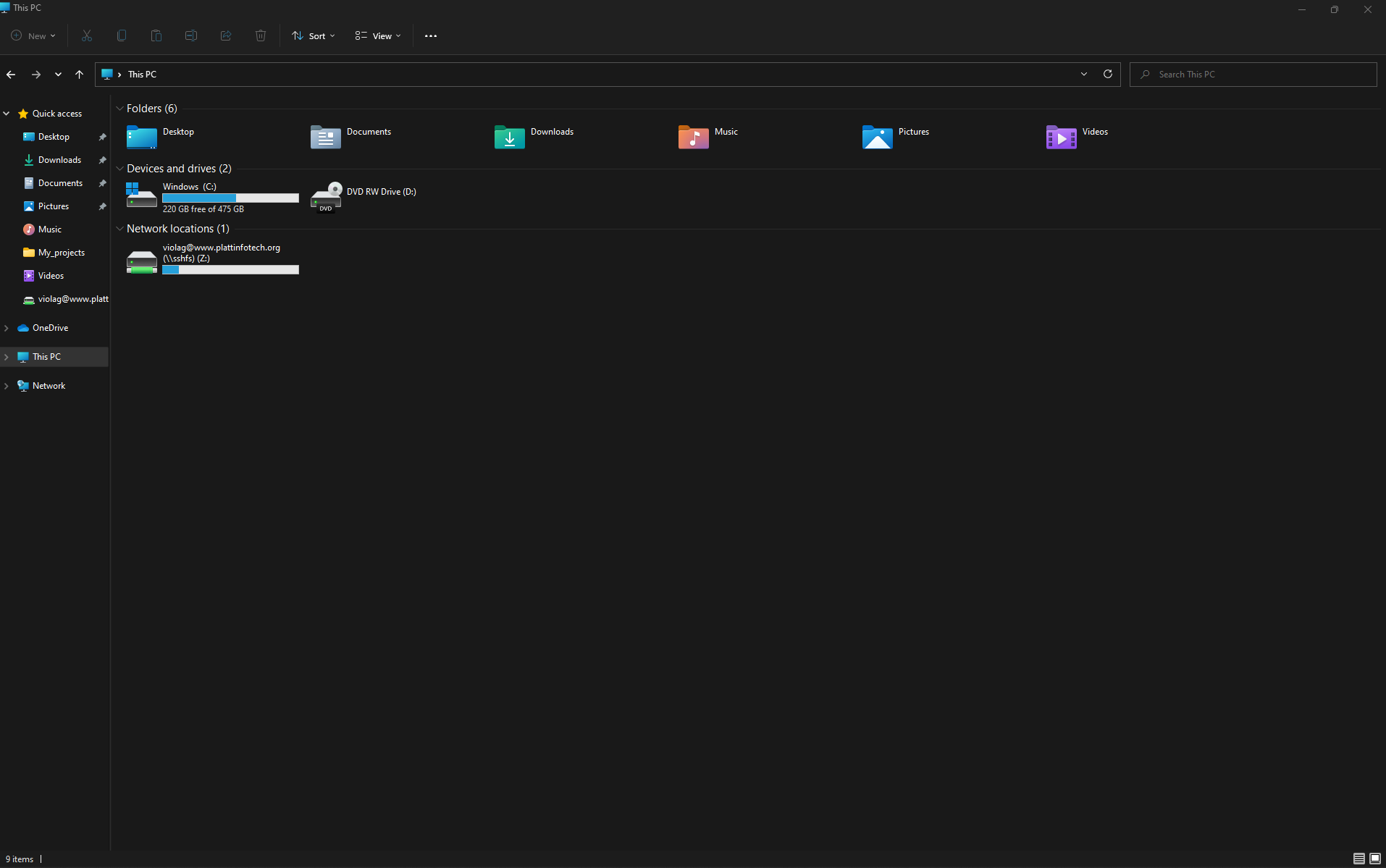1386x868 pixels.
Task: Select the Desktop folder icon in main pane
Action: (x=142, y=137)
